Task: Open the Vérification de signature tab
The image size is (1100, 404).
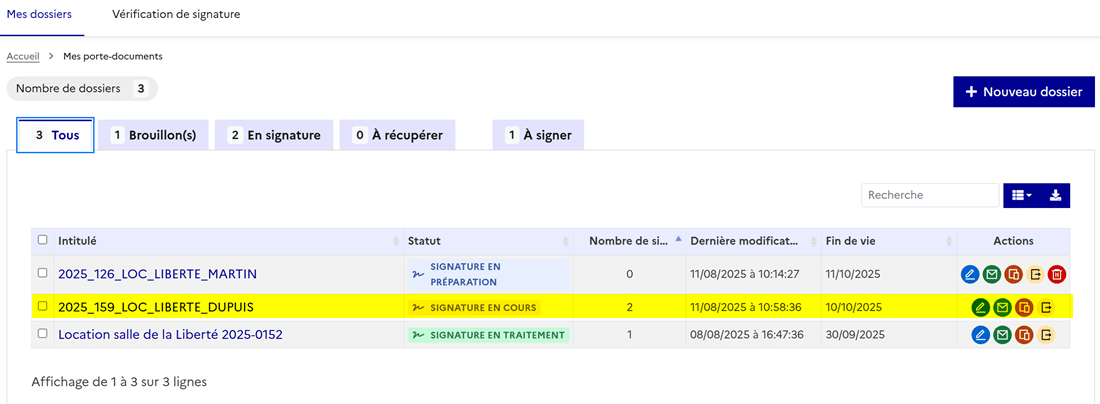Action: pos(176,15)
